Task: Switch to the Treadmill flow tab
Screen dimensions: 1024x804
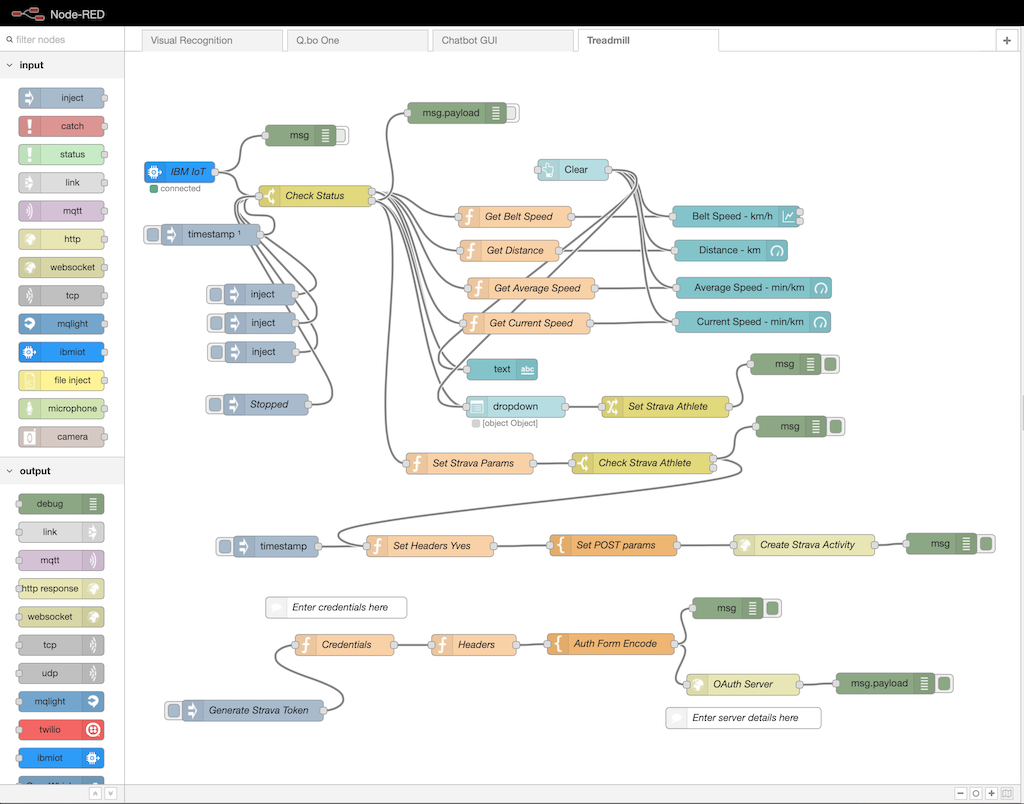Action: coord(648,40)
